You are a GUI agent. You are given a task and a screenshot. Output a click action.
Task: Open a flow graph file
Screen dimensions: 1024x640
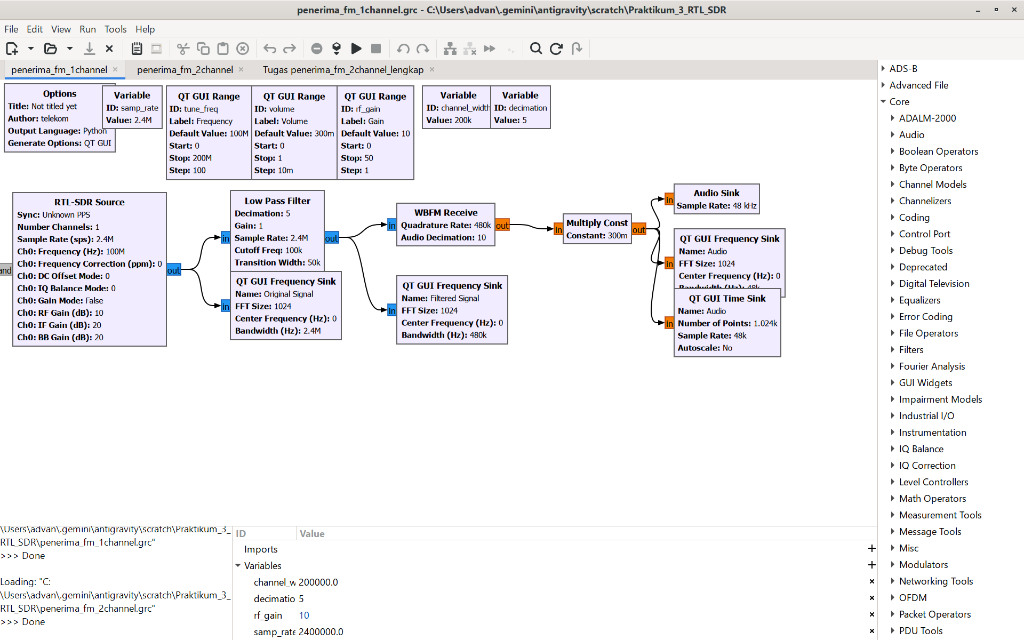[x=50, y=48]
